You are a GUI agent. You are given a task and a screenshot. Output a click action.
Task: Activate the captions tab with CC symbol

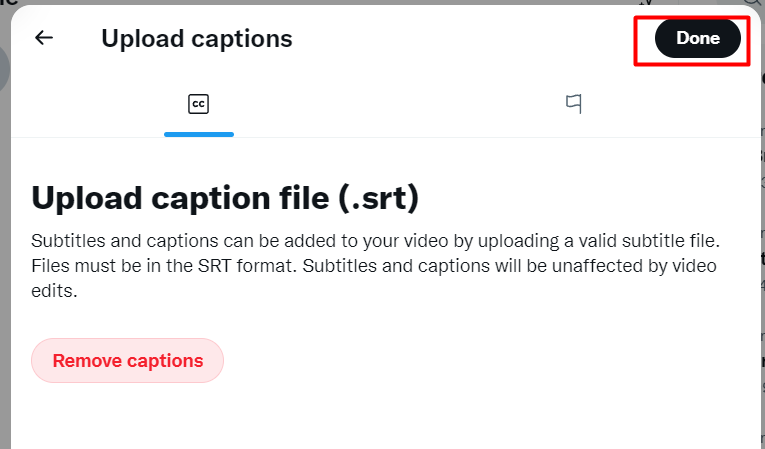pyautogui.click(x=199, y=104)
